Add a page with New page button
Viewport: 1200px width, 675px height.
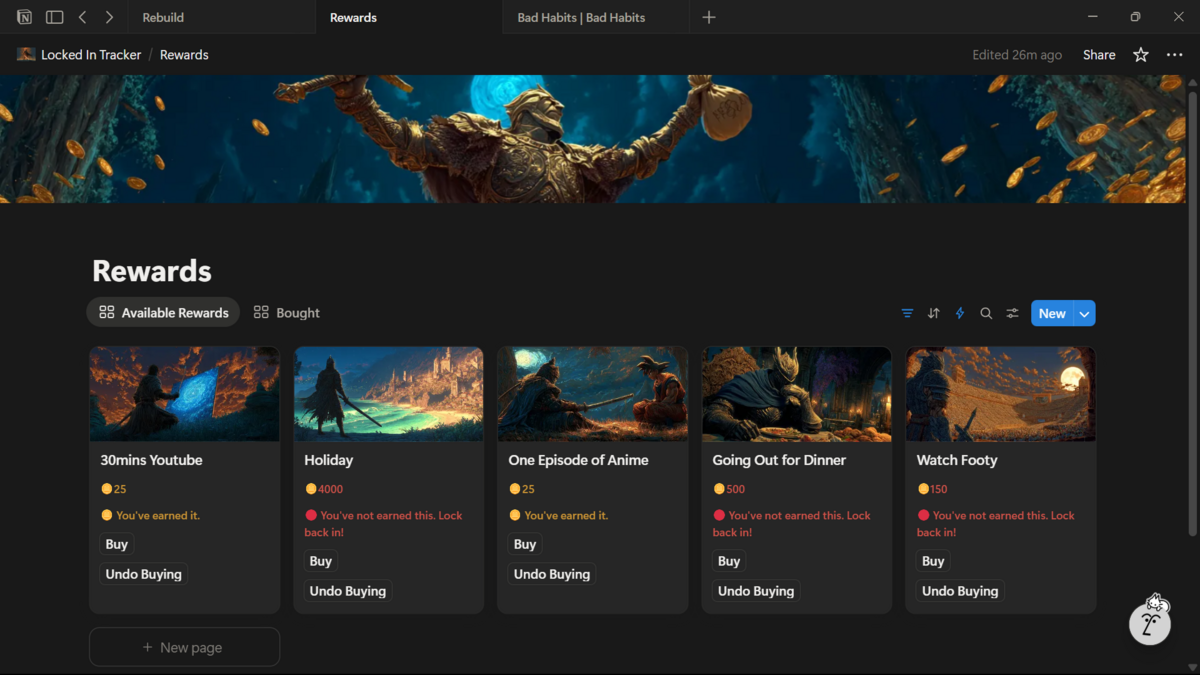pos(184,647)
